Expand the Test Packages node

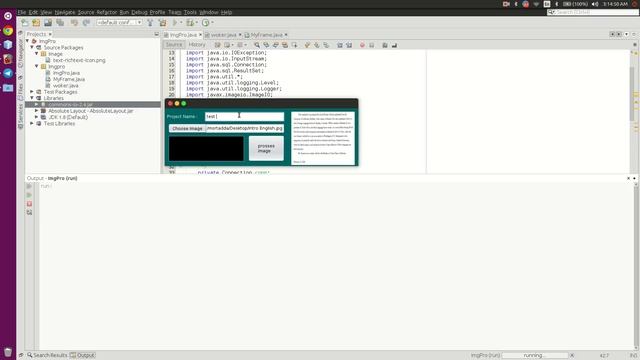[x=32, y=92]
